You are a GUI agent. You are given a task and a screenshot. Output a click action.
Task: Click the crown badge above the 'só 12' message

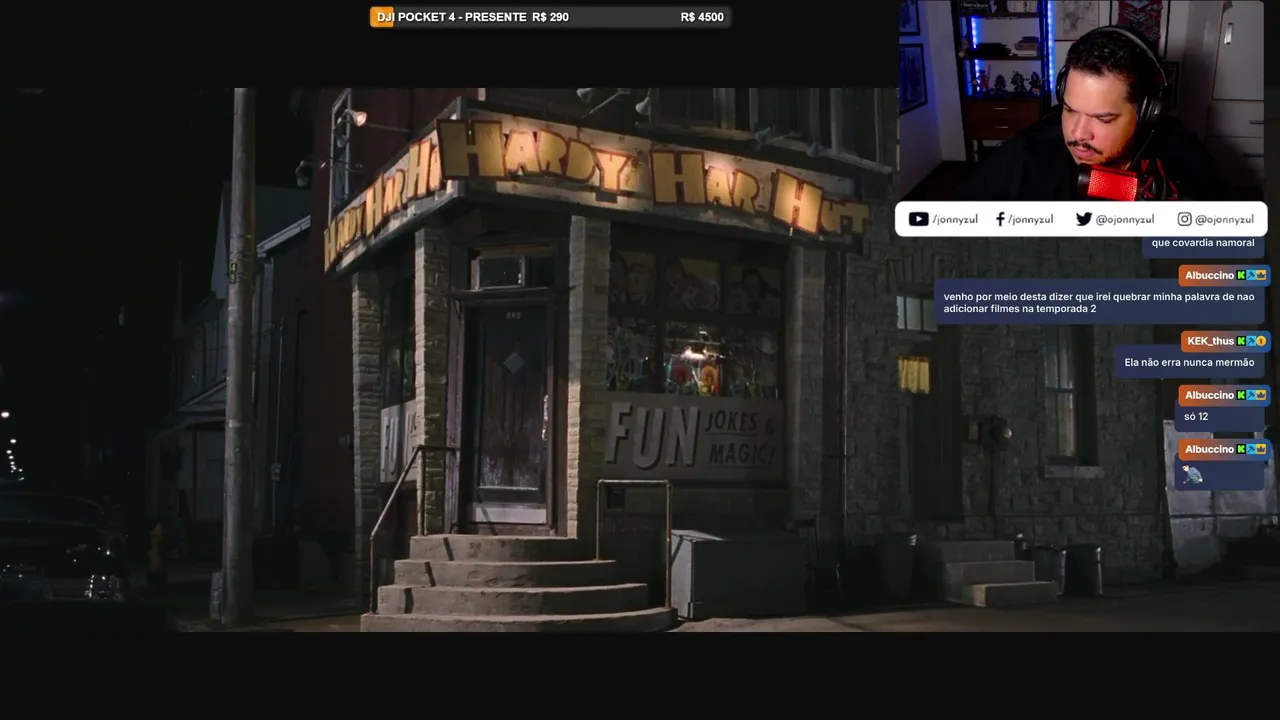coord(1261,395)
